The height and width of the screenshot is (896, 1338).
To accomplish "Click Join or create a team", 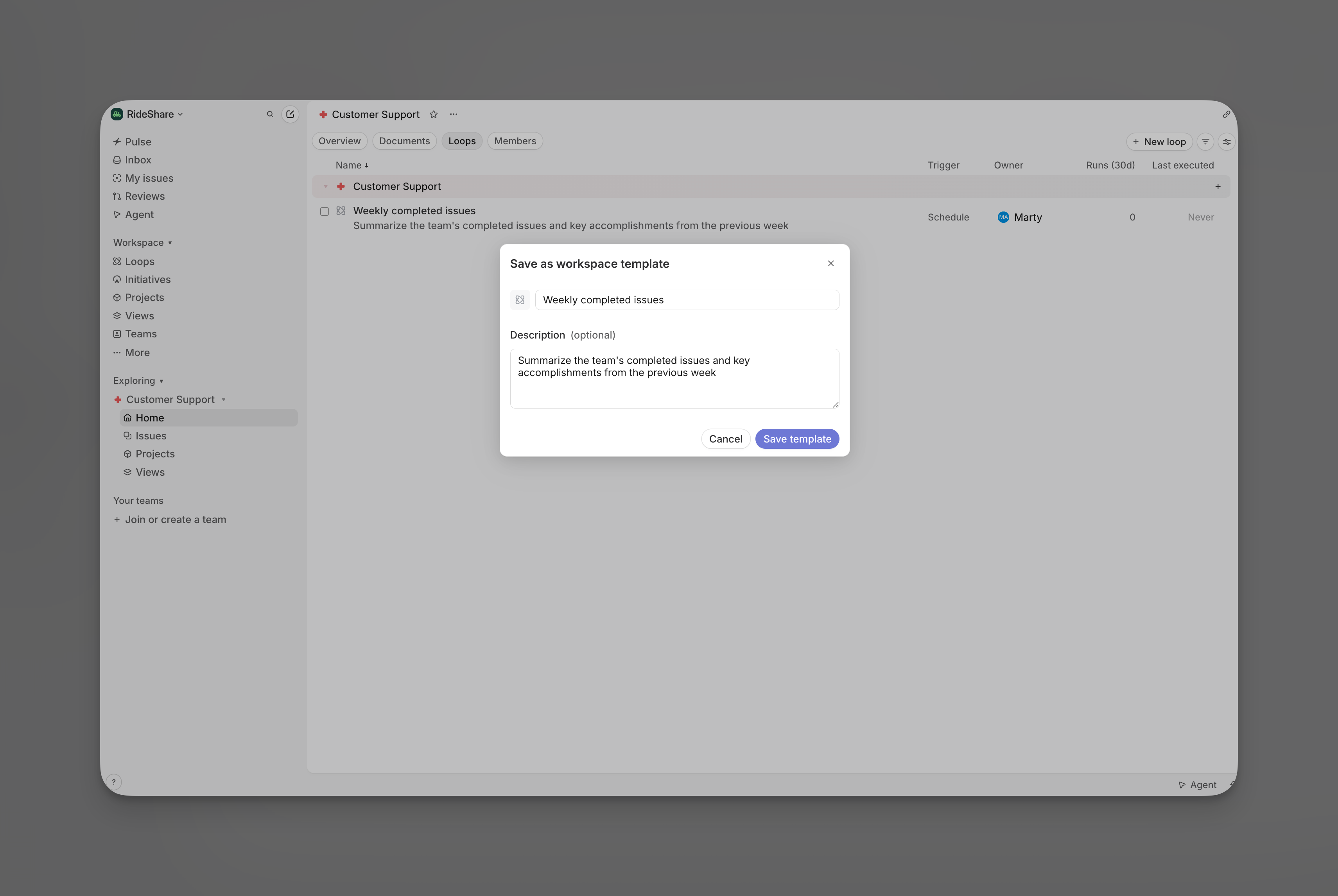I will point(170,520).
